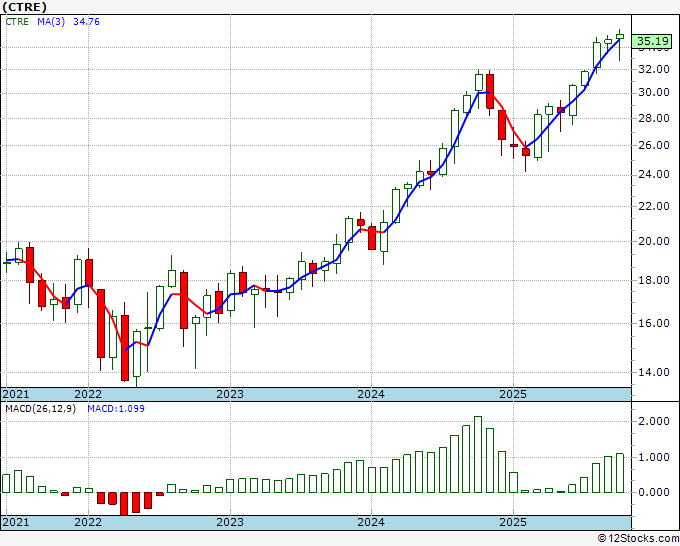Click the 18.00 price axis label
680x546 pixels.
(x=654, y=280)
